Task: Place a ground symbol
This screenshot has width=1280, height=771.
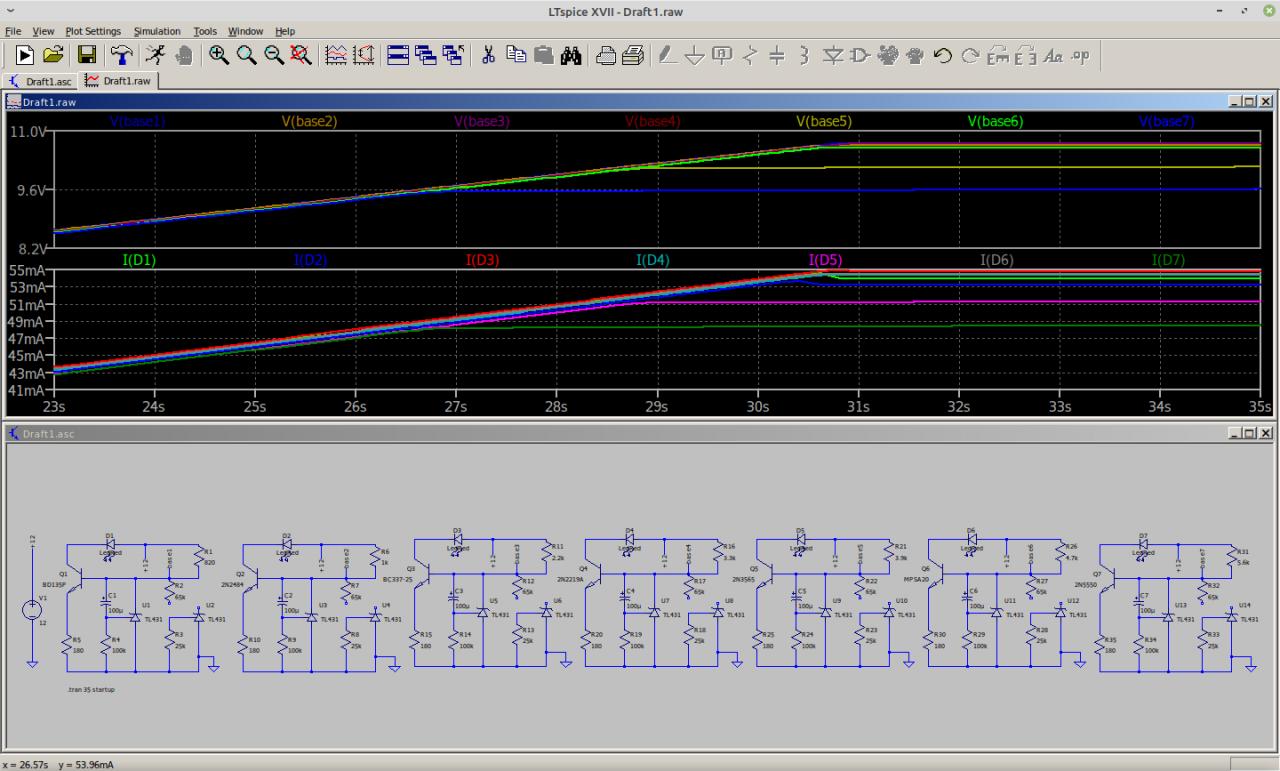Action: pos(695,55)
